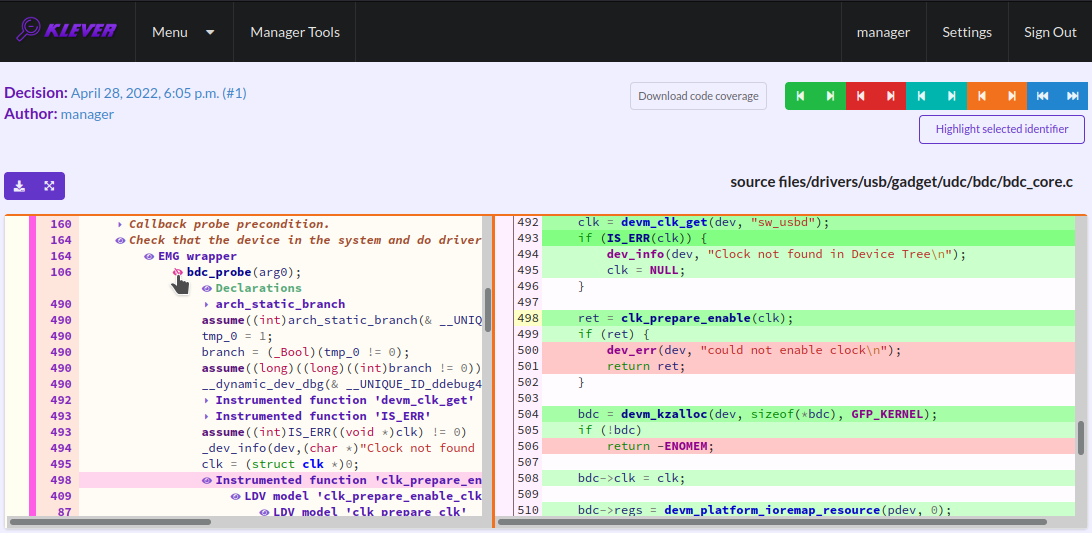Jump to next teal marker
This screenshot has height=533, width=1092.
(x=951, y=96)
